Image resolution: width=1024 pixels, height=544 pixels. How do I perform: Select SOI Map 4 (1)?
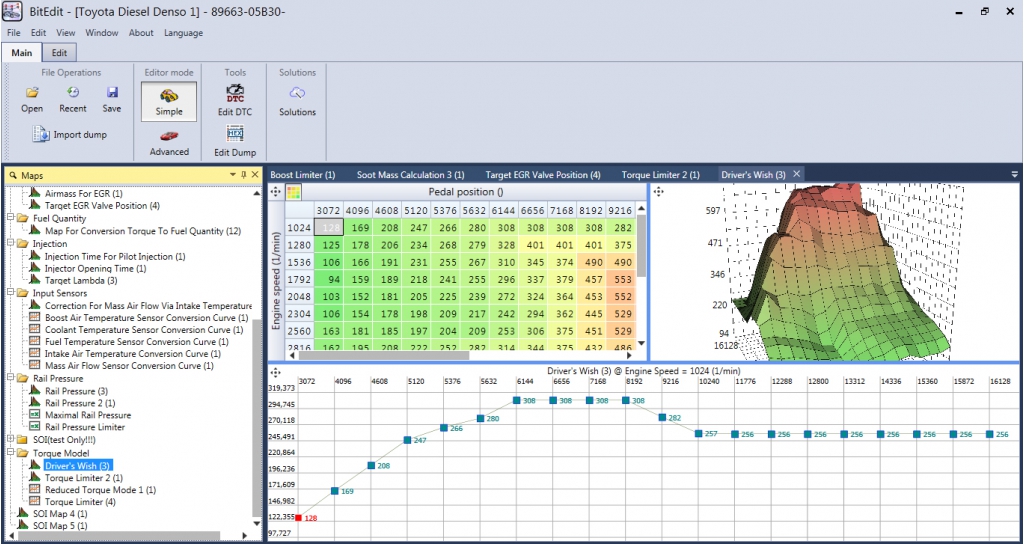(60, 514)
